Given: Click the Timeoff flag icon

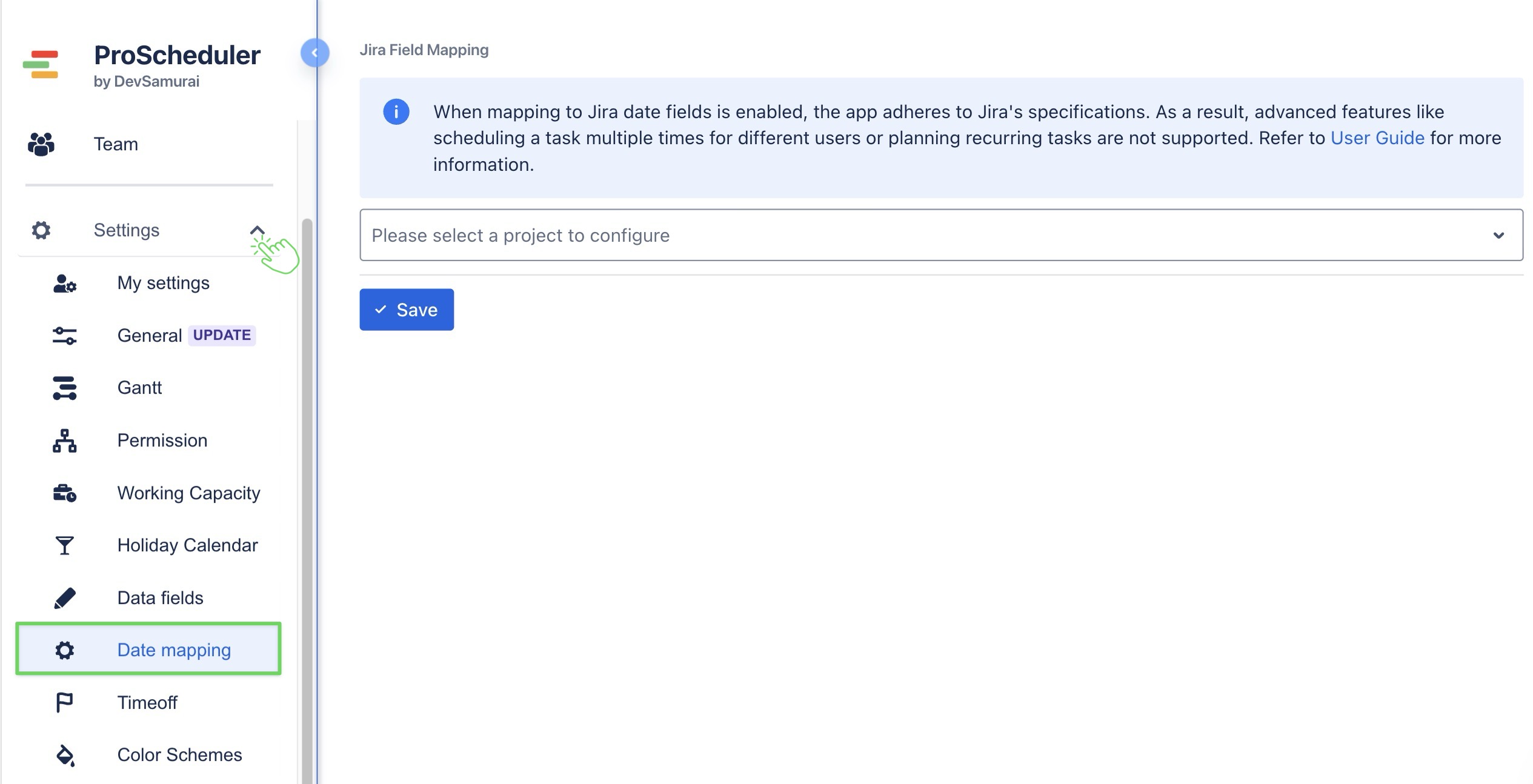Looking at the screenshot, I should (x=65, y=703).
